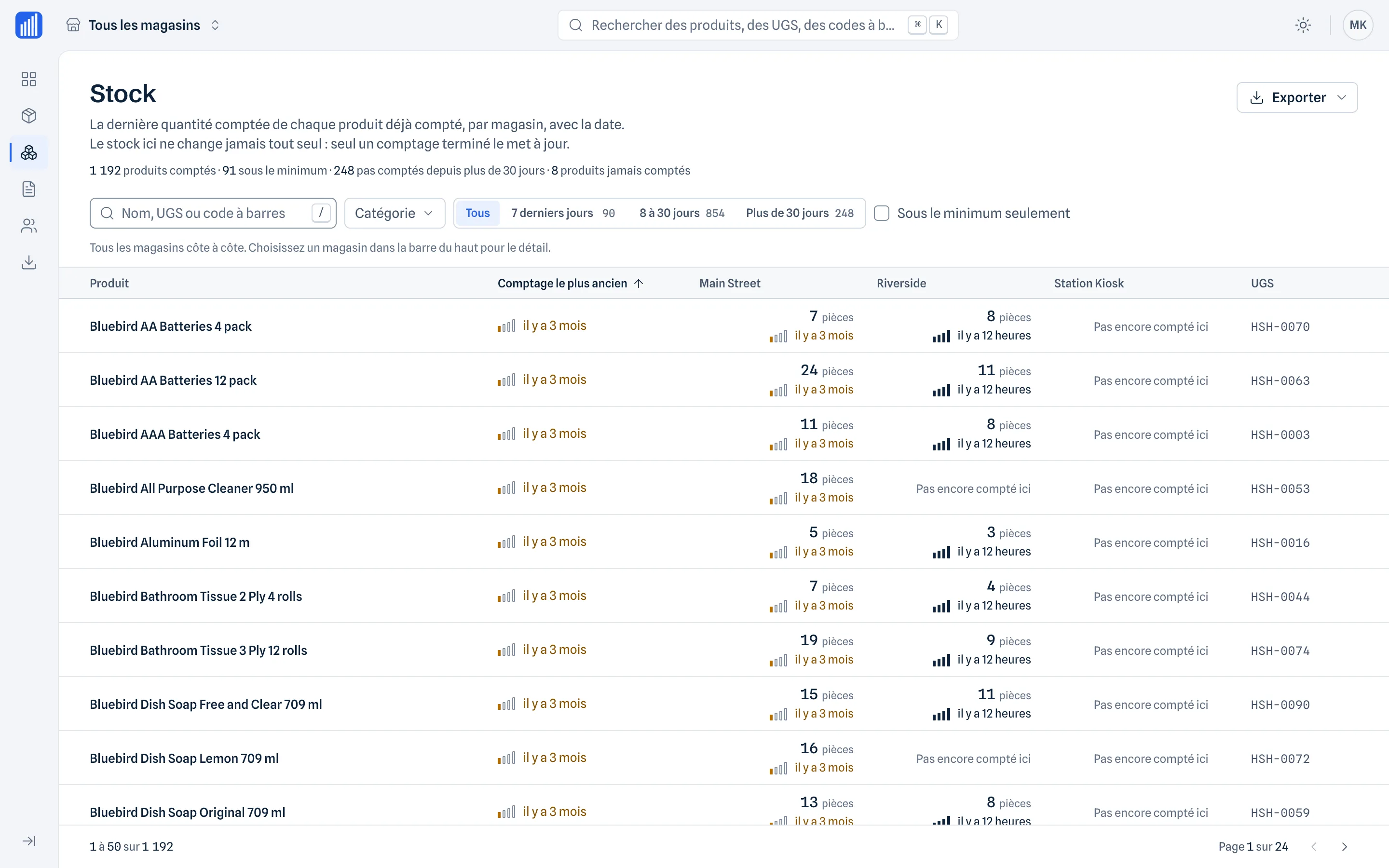This screenshot has height=868, width=1389.
Task: Open the products box icon in sidebar
Action: coord(29,115)
